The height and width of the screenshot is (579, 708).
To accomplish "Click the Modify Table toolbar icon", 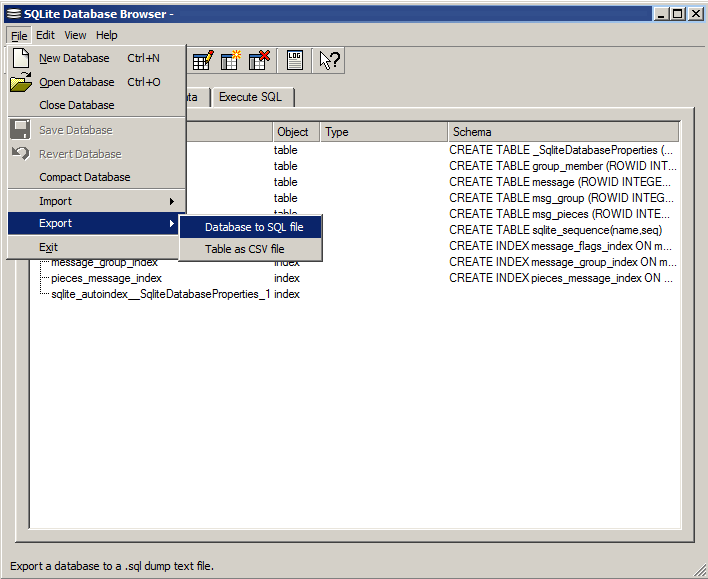I will coord(202,60).
